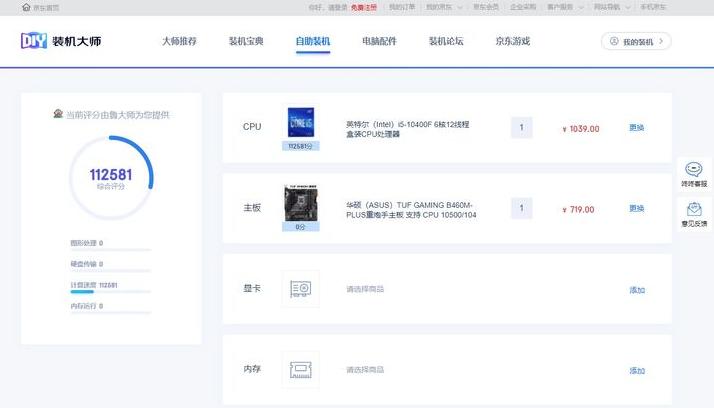This screenshot has height=408, width=714.
Task: Click the 主板 category label
Action: pyautogui.click(x=252, y=208)
